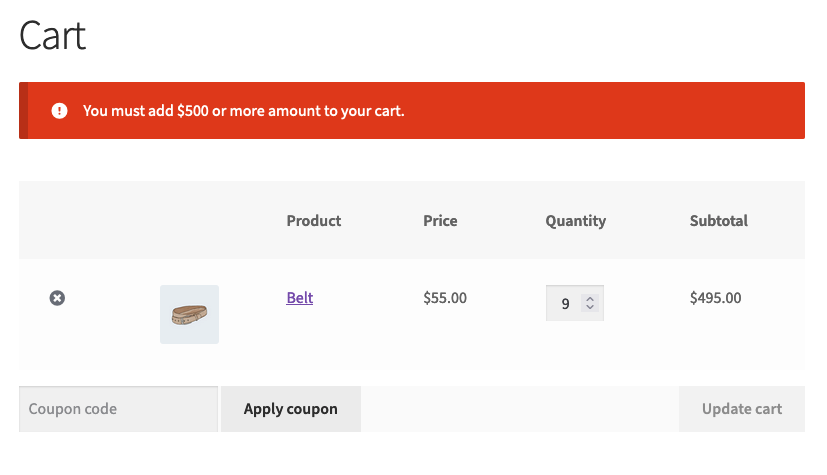Click inside the quantity number field
Viewport: 827px width, 475px height.
point(564,303)
